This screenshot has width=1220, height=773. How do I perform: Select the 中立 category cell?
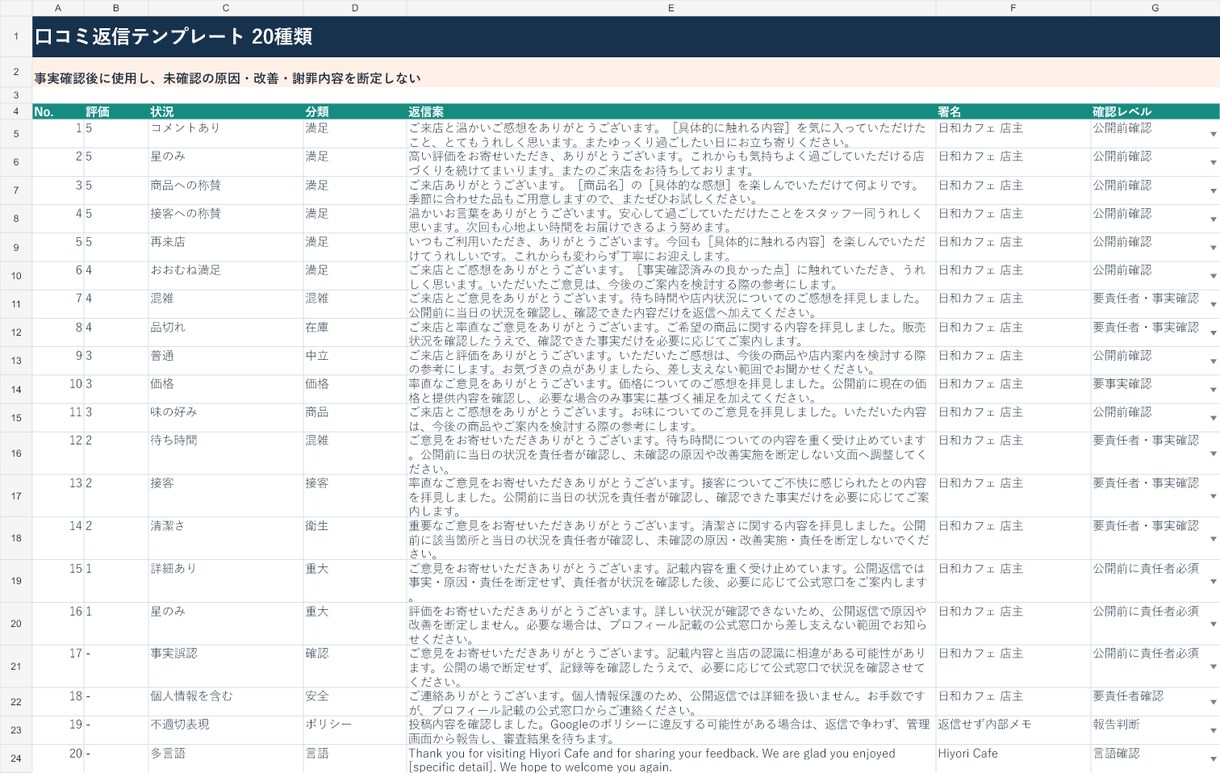tap(355, 361)
